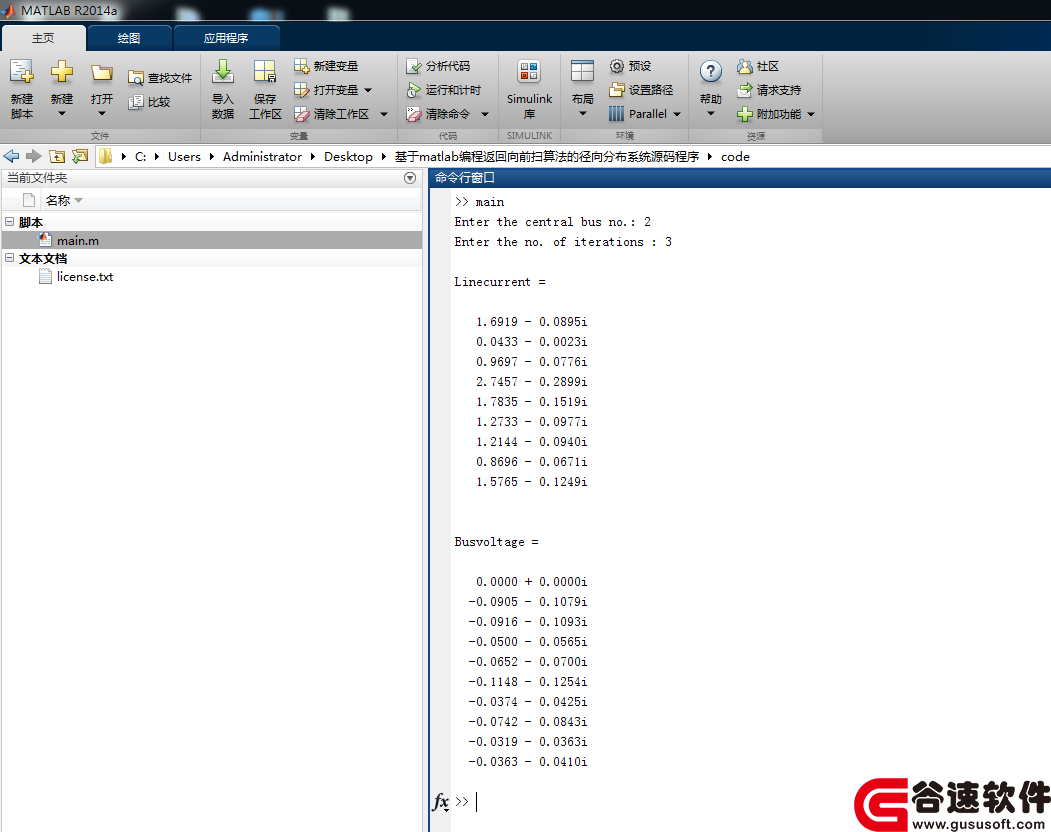Click the 基于matlab编程 folder in the path
Screen dimensions: 1051x832
tap(546, 156)
